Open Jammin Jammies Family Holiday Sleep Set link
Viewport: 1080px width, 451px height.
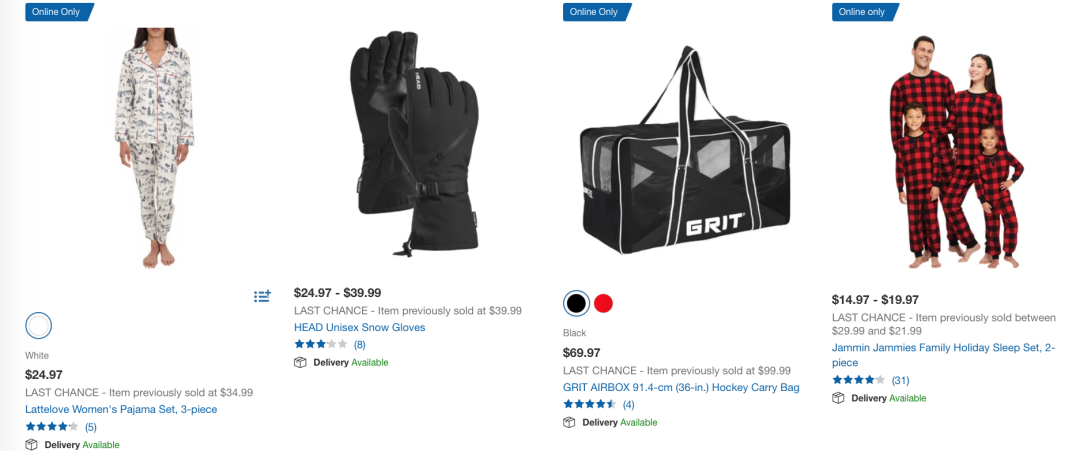coord(944,355)
